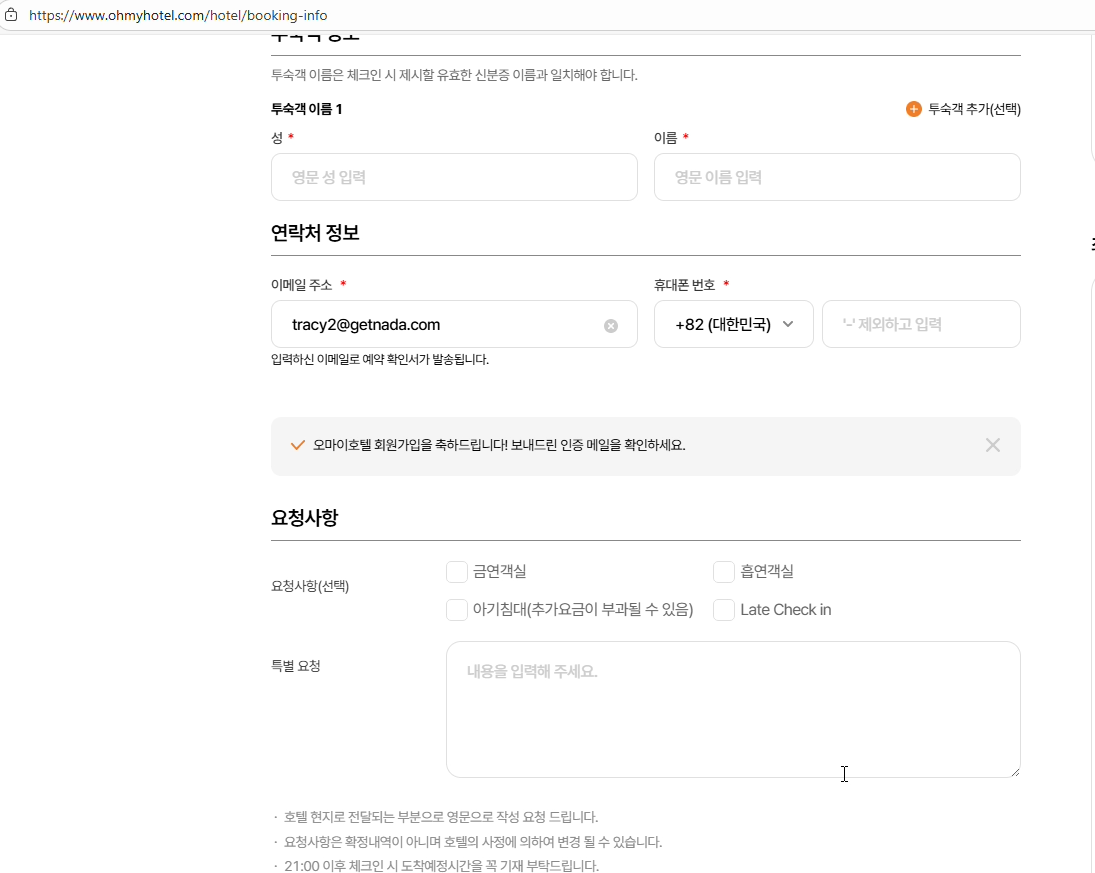Viewport: 1095px width, 873px height.
Task: Click inside the 특별 요청 text area
Action: tap(732, 709)
